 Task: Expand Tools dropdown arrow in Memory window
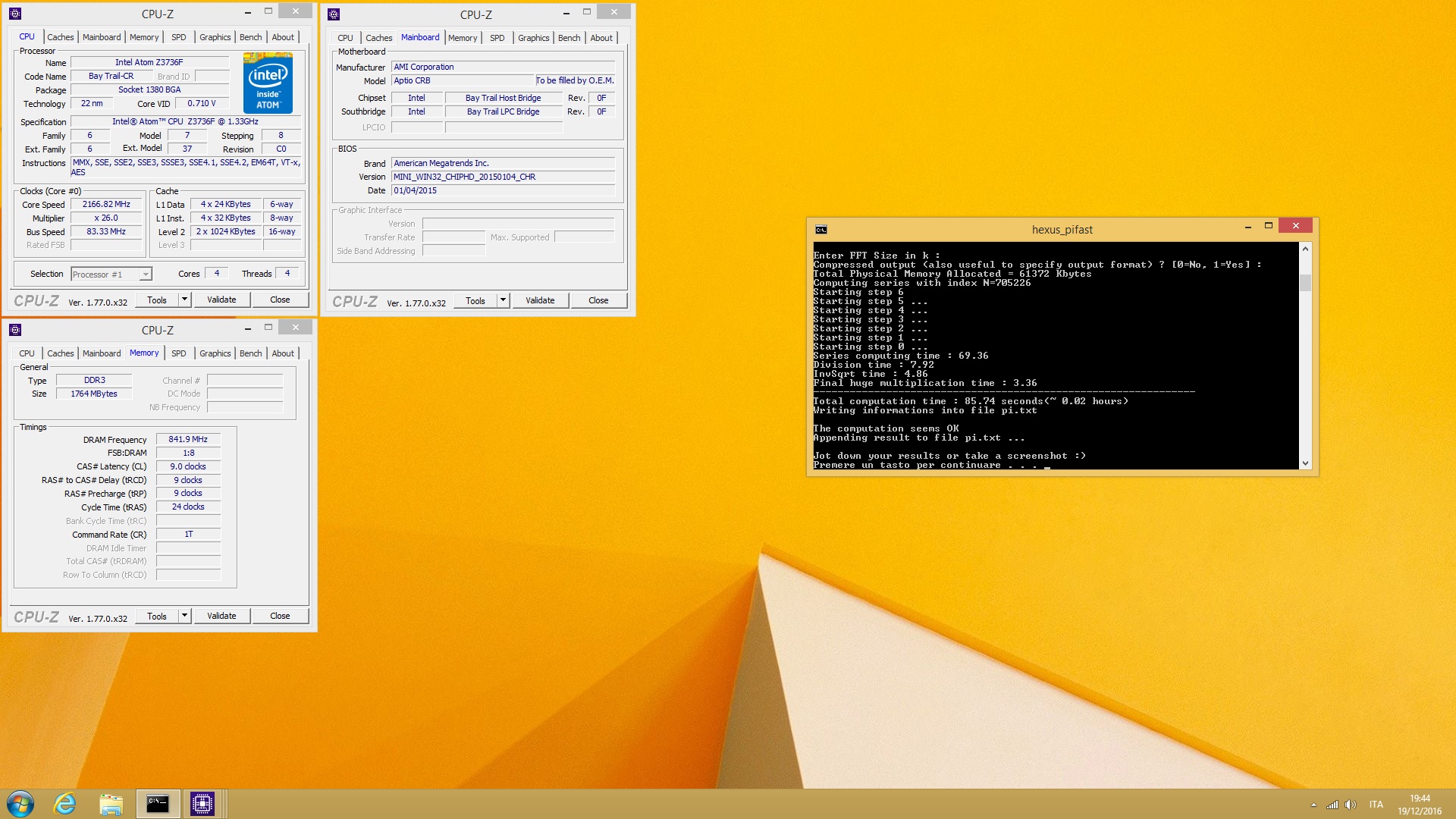pyautogui.click(x=184, y=616)
